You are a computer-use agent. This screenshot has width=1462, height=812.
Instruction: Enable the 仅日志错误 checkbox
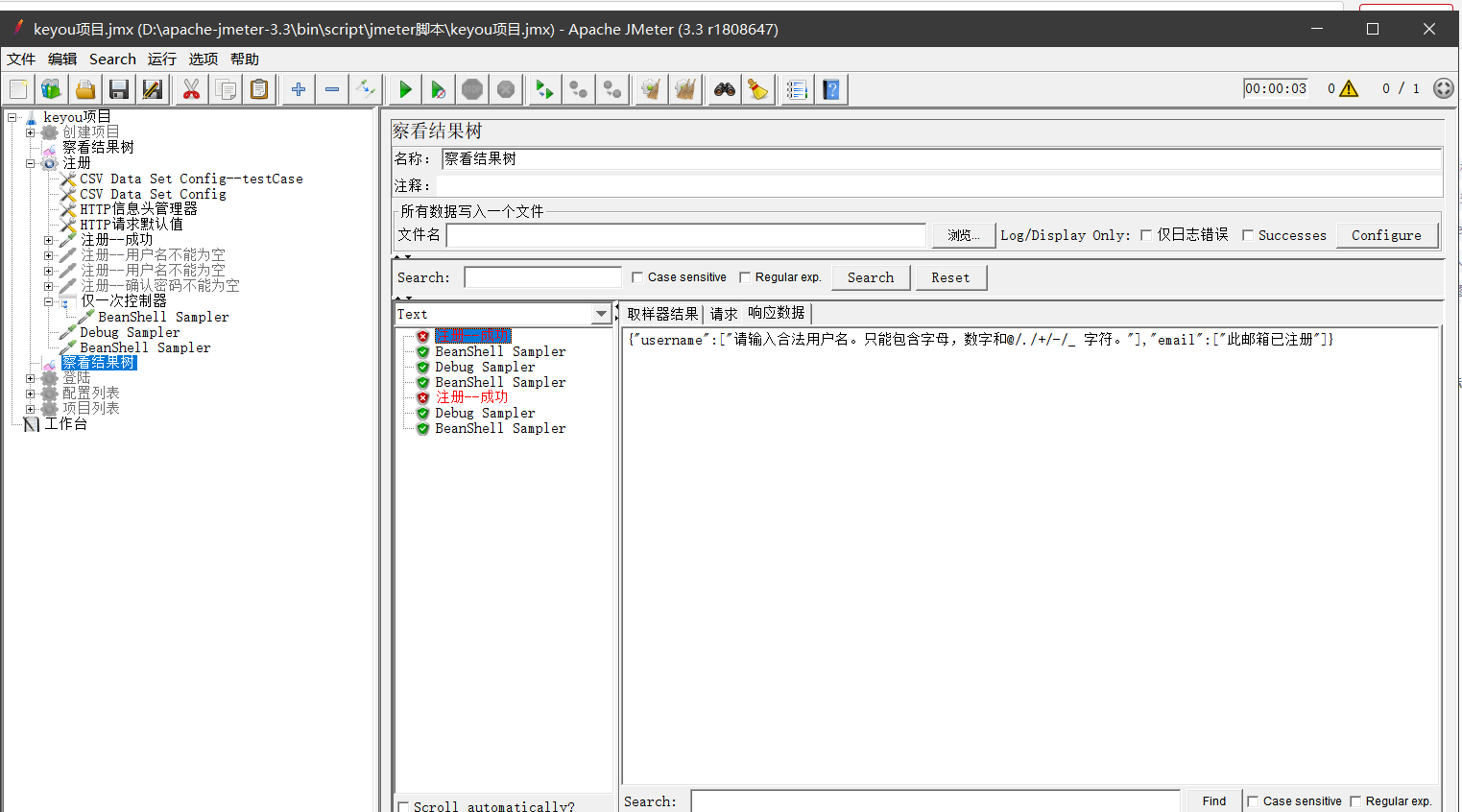(x=1146, y=234)
